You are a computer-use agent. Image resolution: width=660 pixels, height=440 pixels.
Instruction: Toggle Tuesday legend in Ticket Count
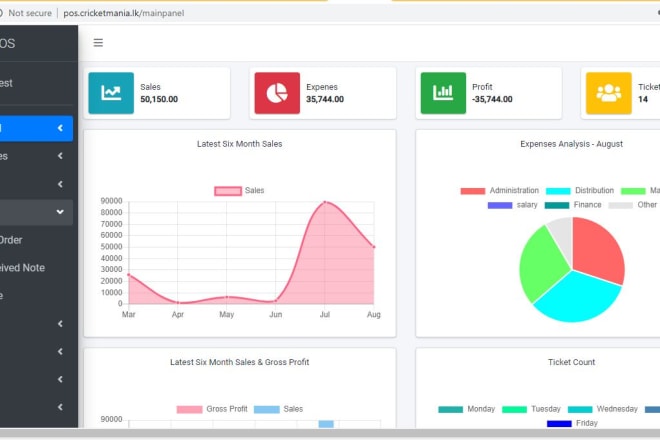(532, 409)
